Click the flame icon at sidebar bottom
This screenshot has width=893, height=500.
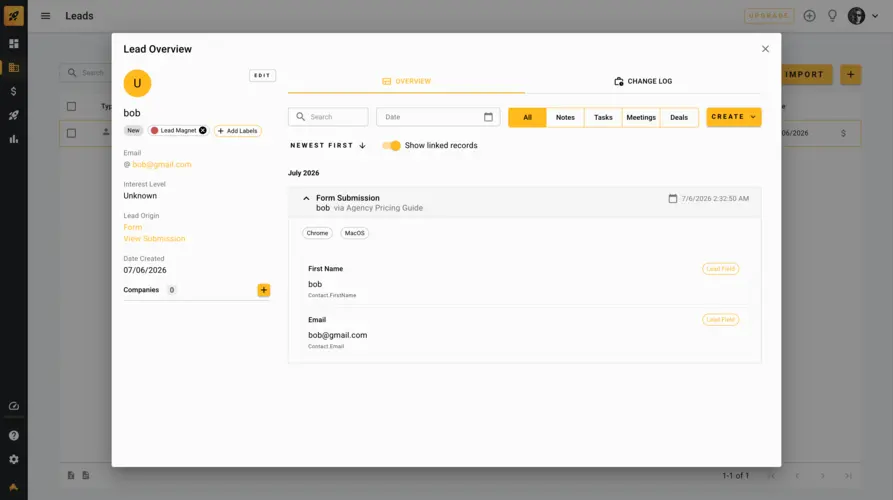pos(14,487)
